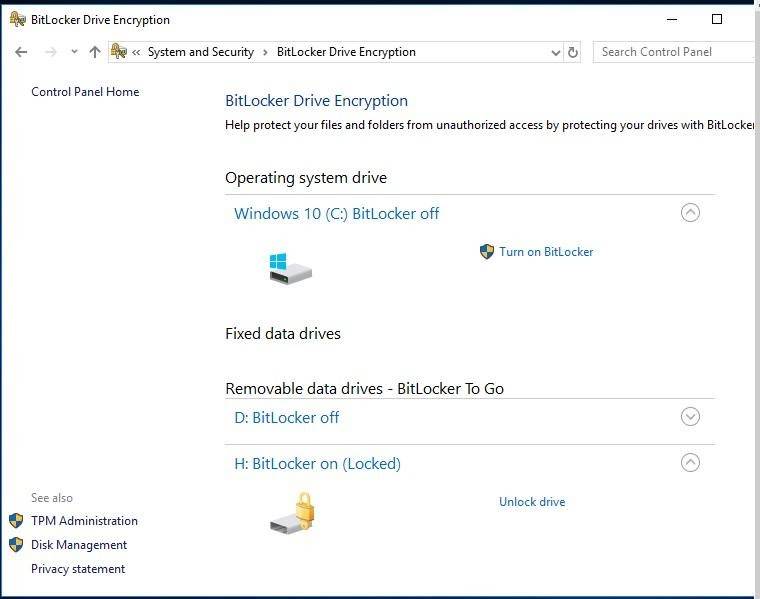Click Windows 10 (C:) BitLocker off heading
Screen dimensions: 760x599
click(336, 214)
